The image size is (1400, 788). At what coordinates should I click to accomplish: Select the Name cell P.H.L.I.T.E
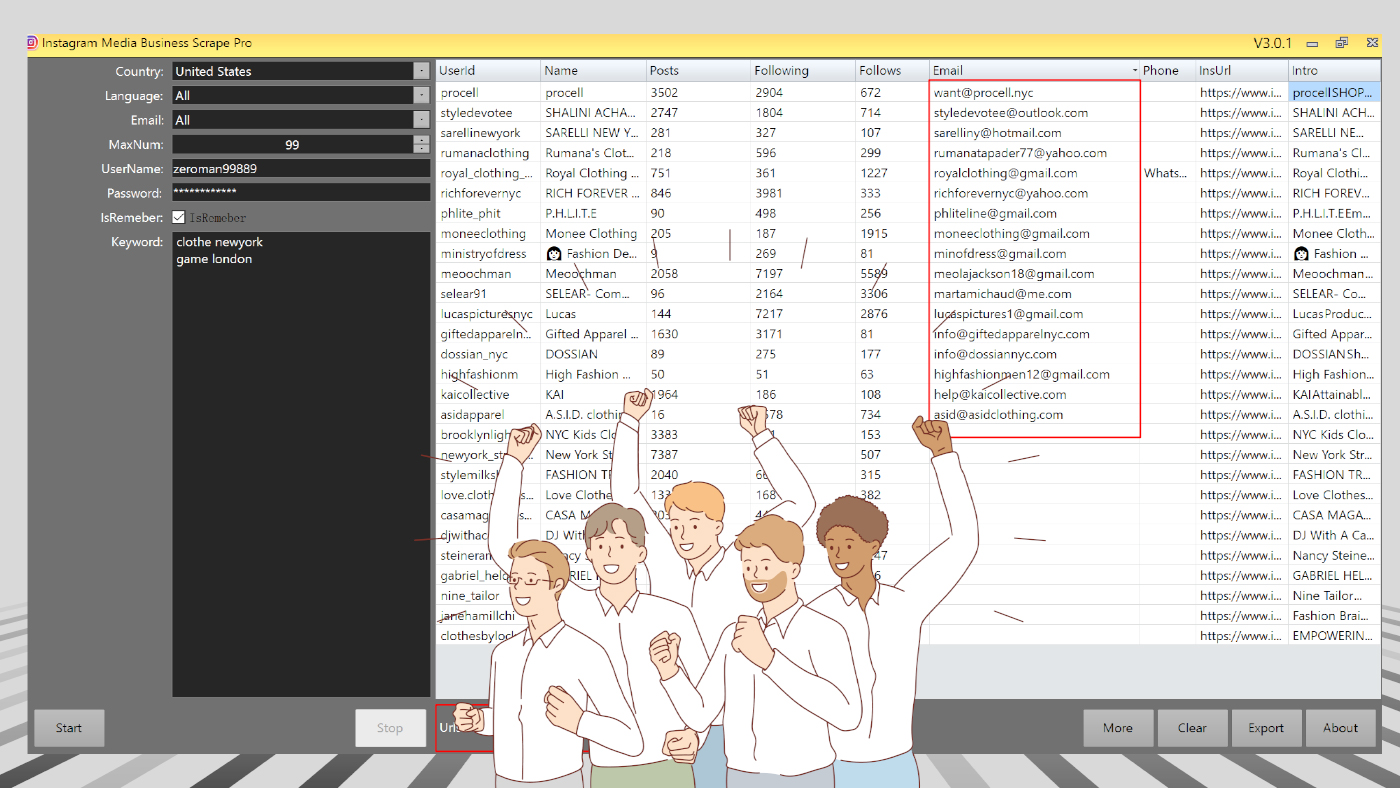point(594,213)
